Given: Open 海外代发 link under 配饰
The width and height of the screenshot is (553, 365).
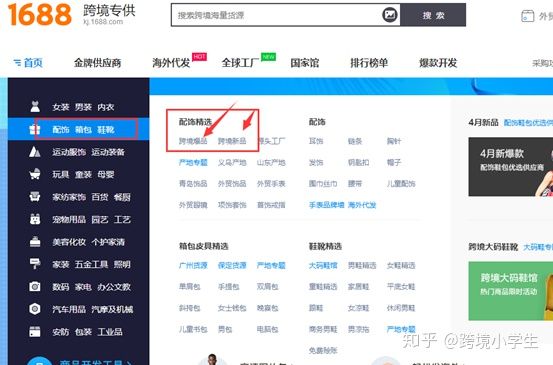Looking at the screenshot, I should [362, 205].
